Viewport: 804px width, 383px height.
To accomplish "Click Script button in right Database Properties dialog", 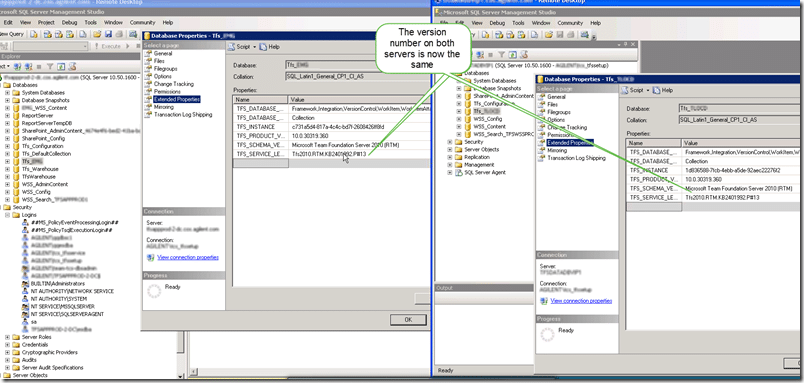I will [632, 90].
